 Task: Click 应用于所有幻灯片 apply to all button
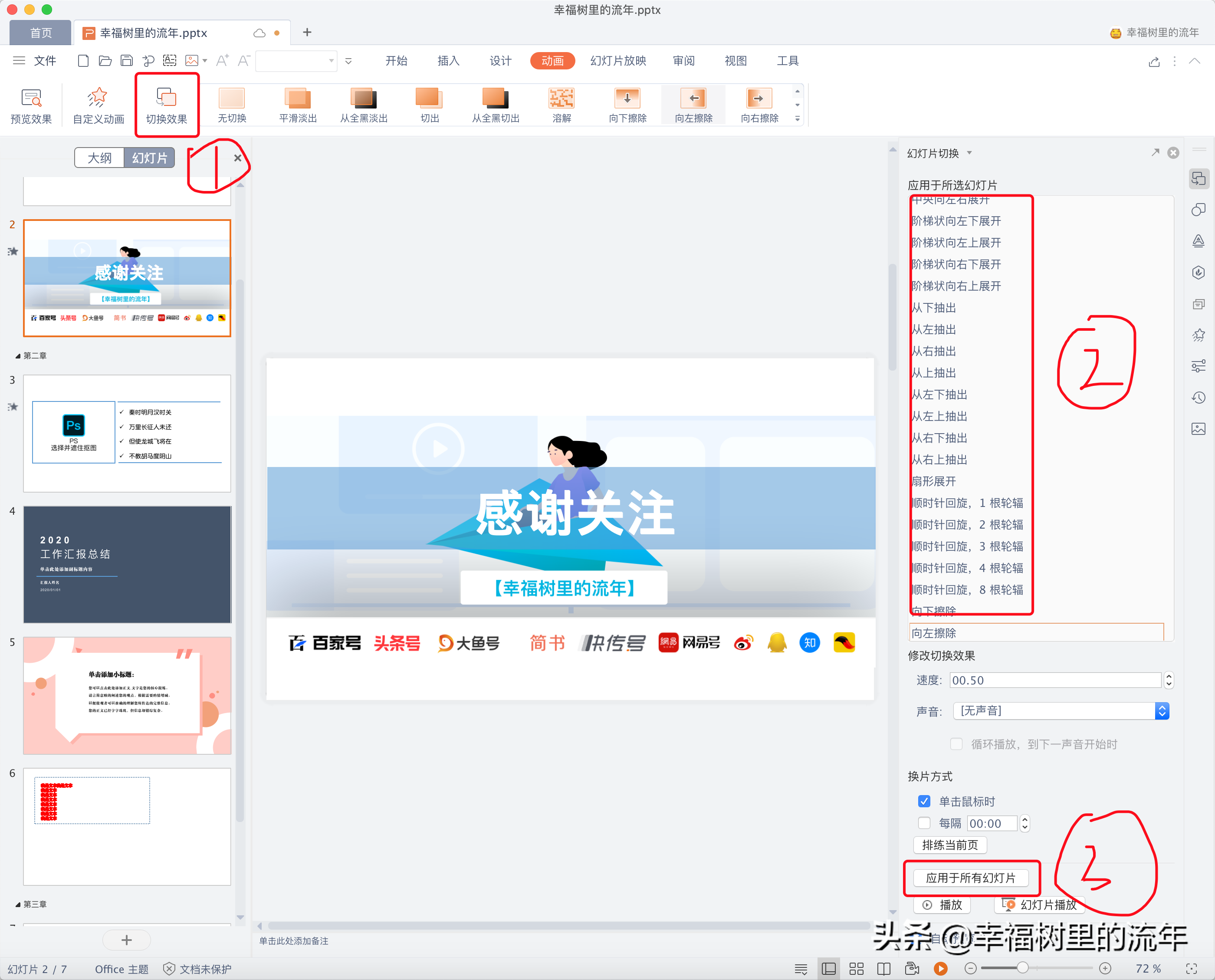970,878
